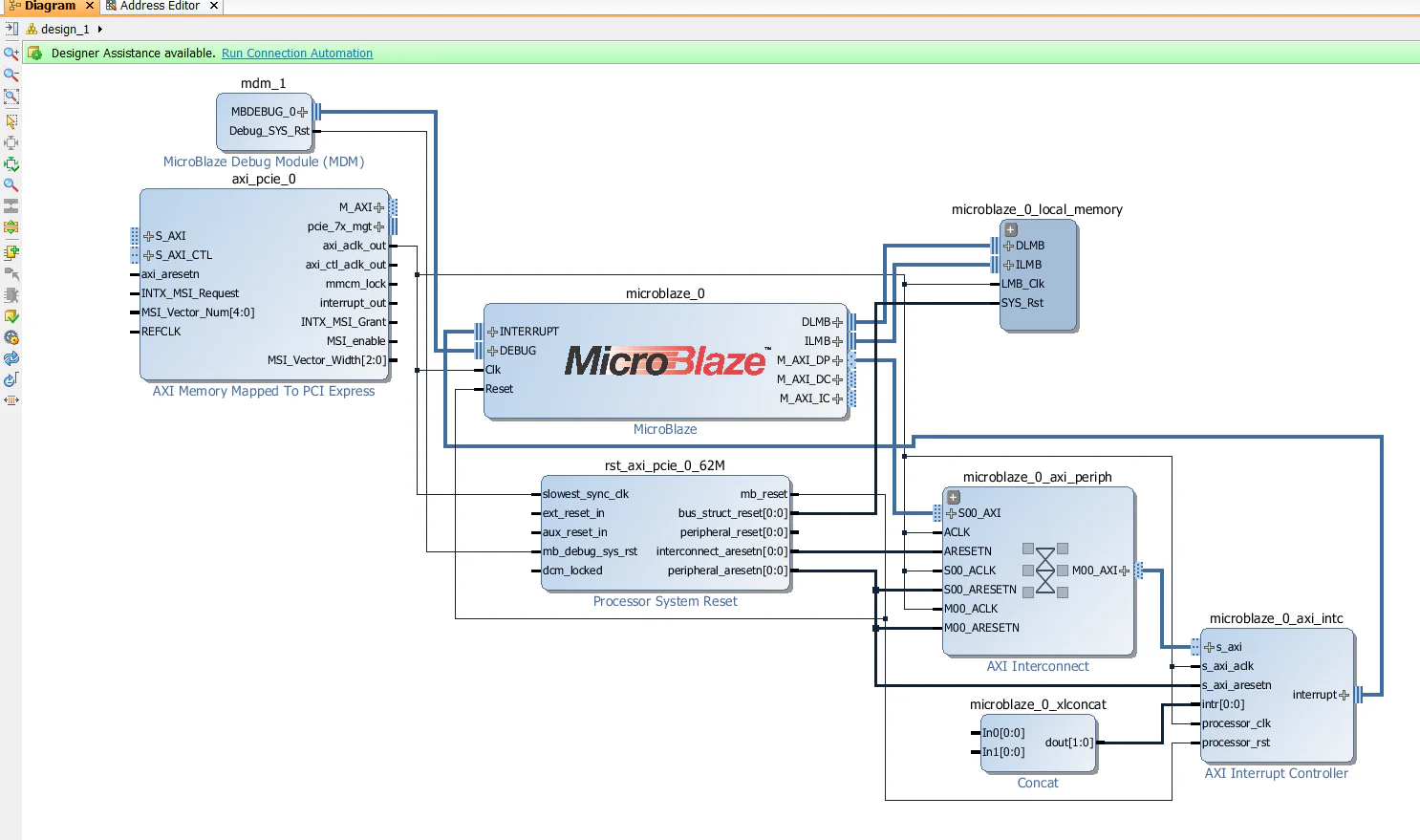Open Search with the magnifier icon
This screenshot has width=1420, height=840.
[x=11, y=185]
